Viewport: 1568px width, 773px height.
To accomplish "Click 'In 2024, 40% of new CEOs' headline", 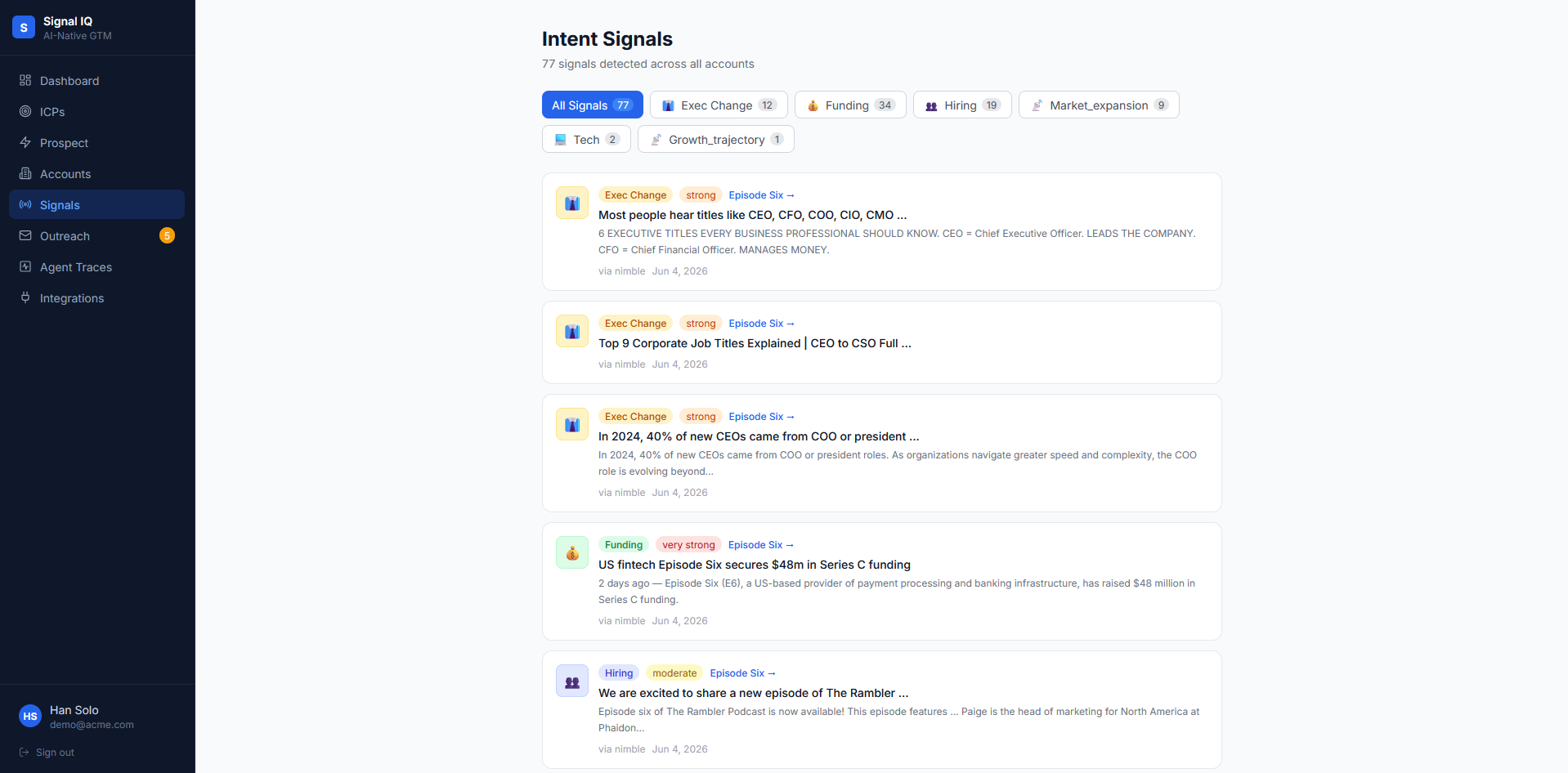I will pyautogui.click(x=759, y=436).
